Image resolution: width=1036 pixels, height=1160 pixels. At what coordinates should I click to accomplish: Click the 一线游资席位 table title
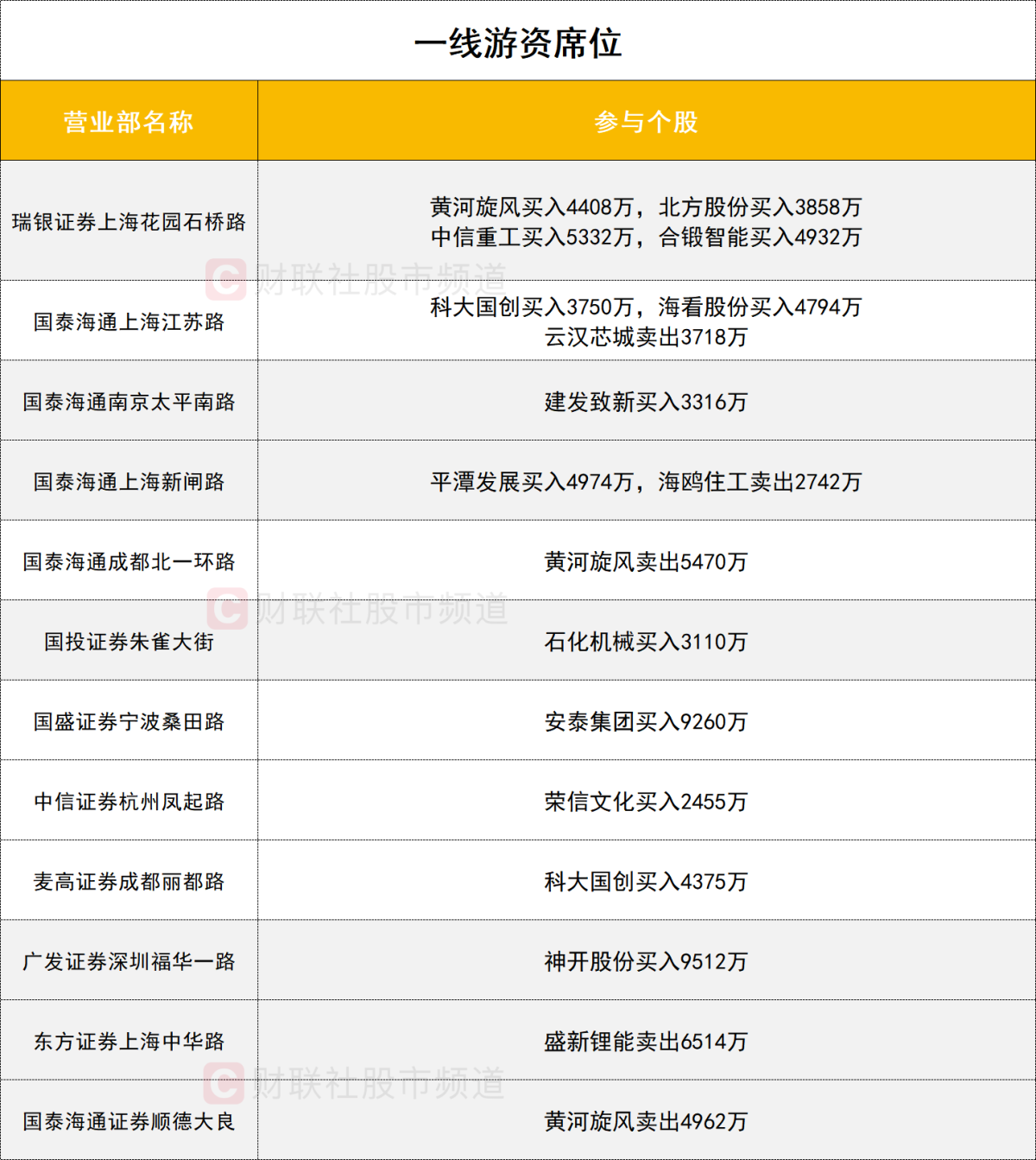518,43
